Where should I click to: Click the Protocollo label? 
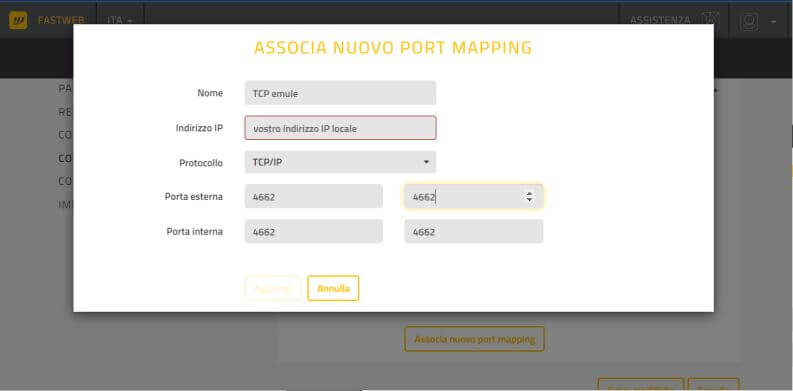(x=201, y=163)
